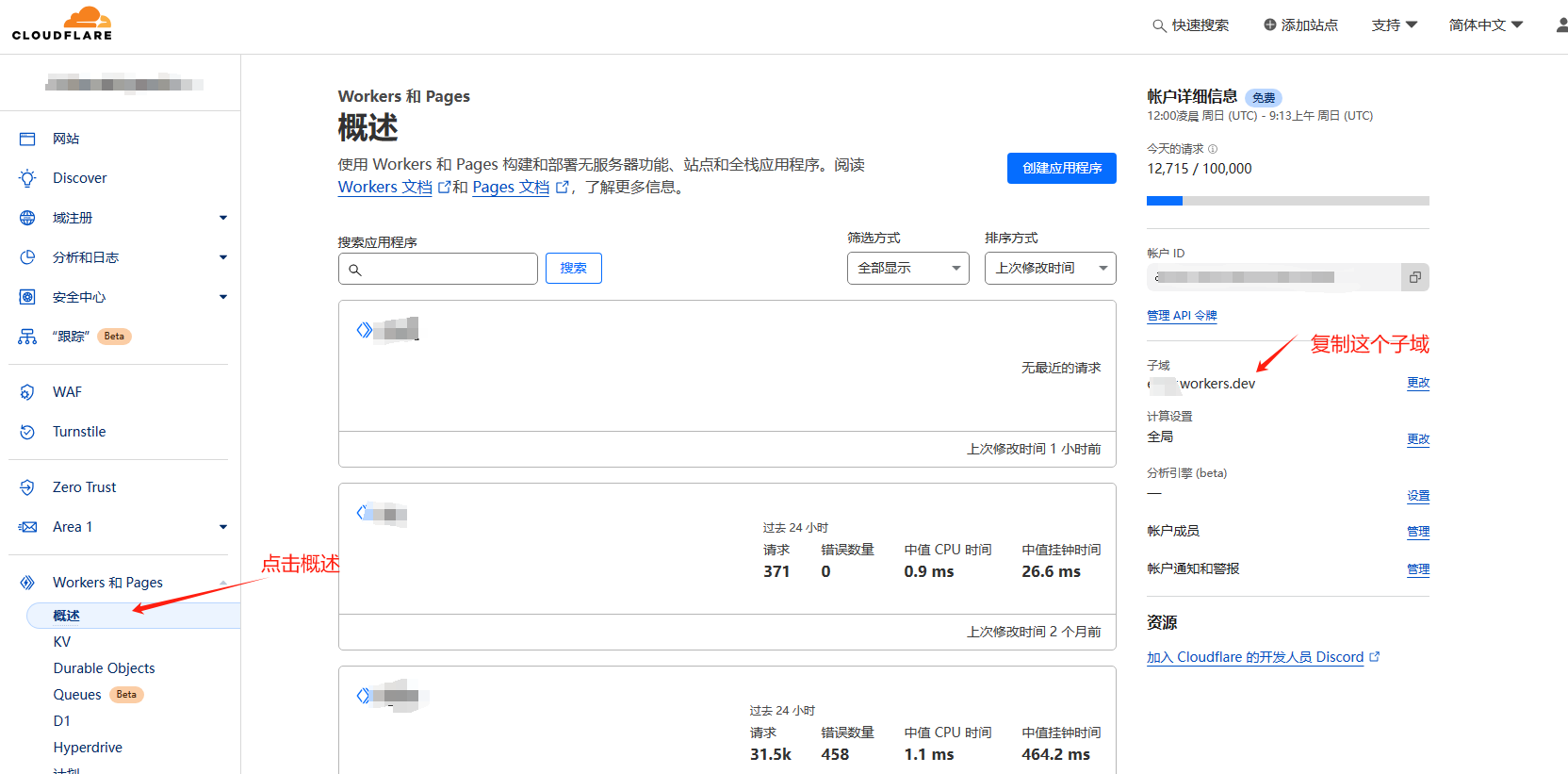Copy account ID with the copy icon
The height and width of the screenshot is (774, 1568).
1414,277
